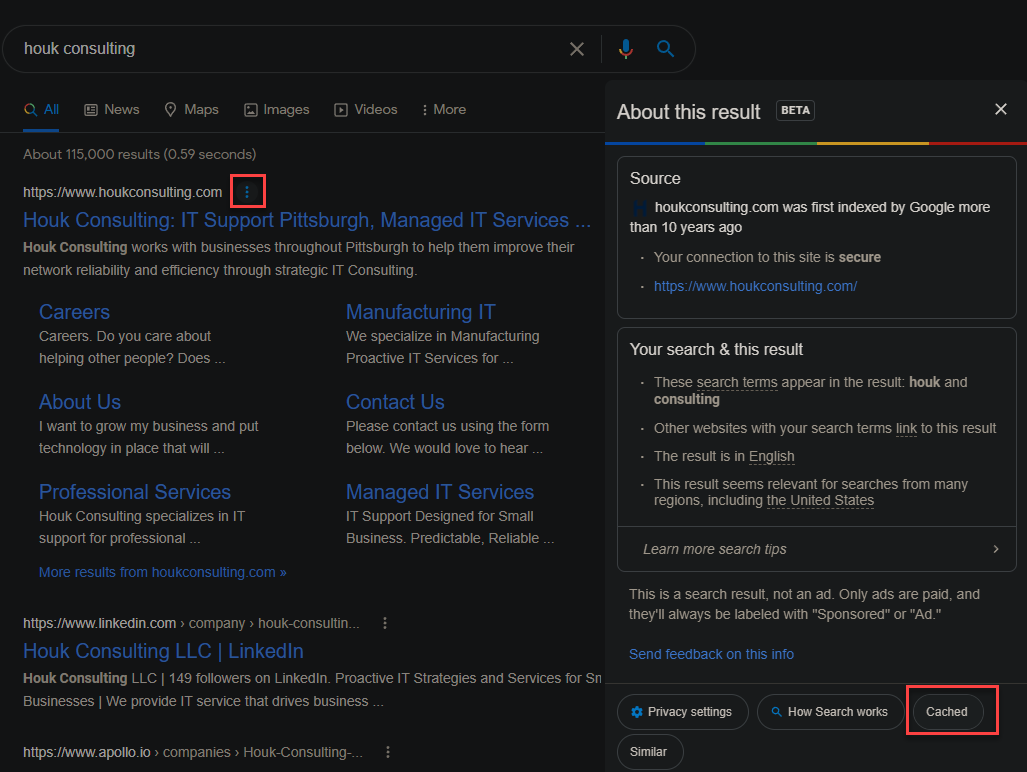Open the Cached version button
The height and width of the screenshot is (772, 1027).
(x=947, y=712)
